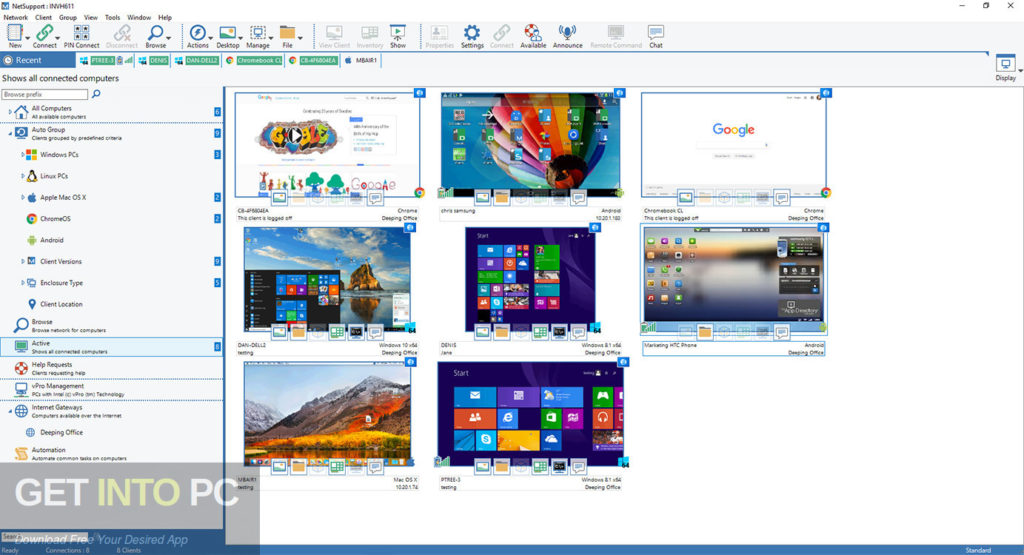This screenshot has width=1024, height=555.
Task: Open the File toolbar dropdown arrow
Action: tap(300, 38)
